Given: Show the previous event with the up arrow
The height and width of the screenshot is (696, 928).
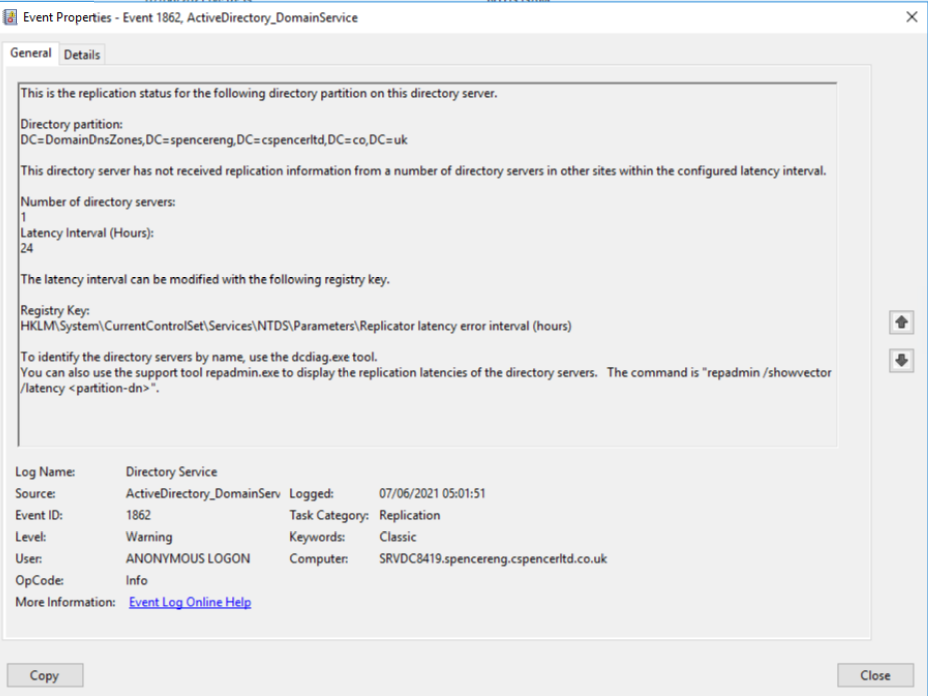Looking at the screenshot, I should click(x=901, y=323).
